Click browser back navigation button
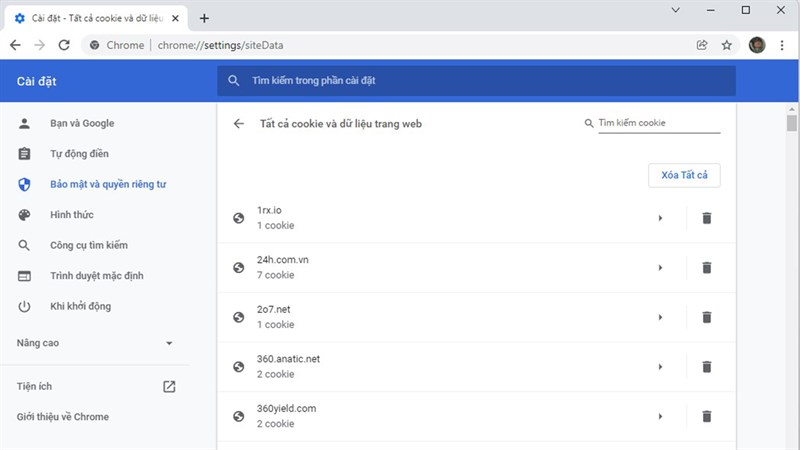 tap(15, 45)
